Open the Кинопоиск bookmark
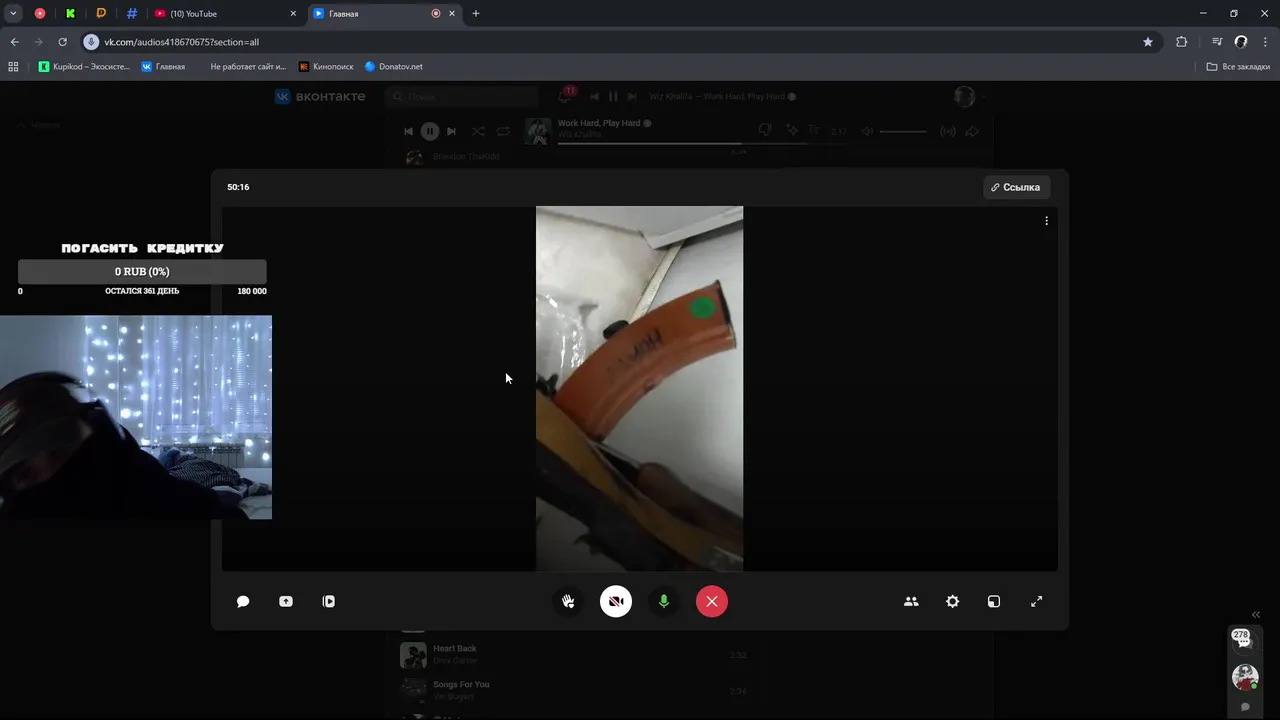 [326, 66]
